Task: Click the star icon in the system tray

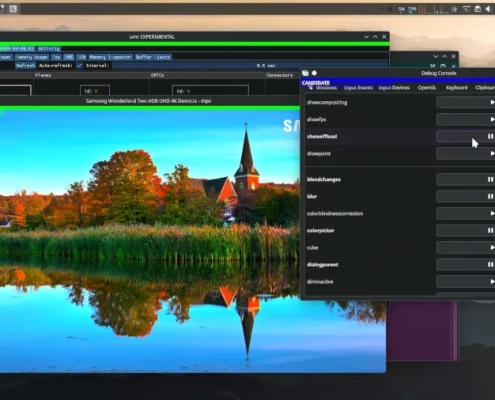Action: [x=454, y=9]
